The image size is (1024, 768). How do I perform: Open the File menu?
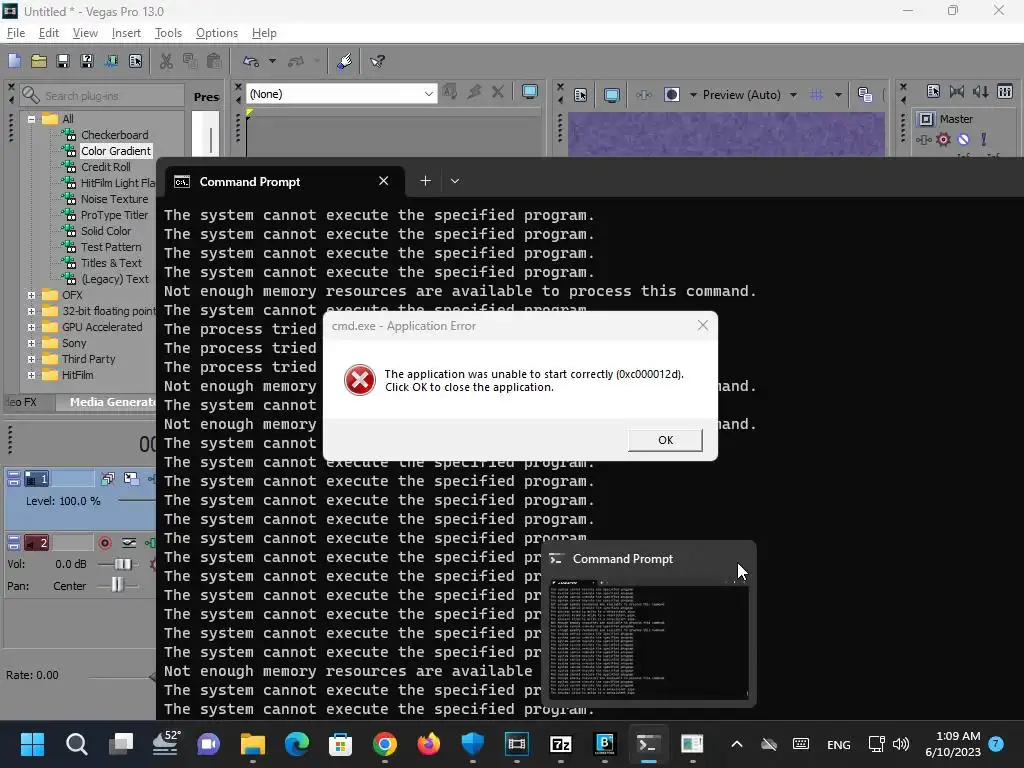pos(16,33)
